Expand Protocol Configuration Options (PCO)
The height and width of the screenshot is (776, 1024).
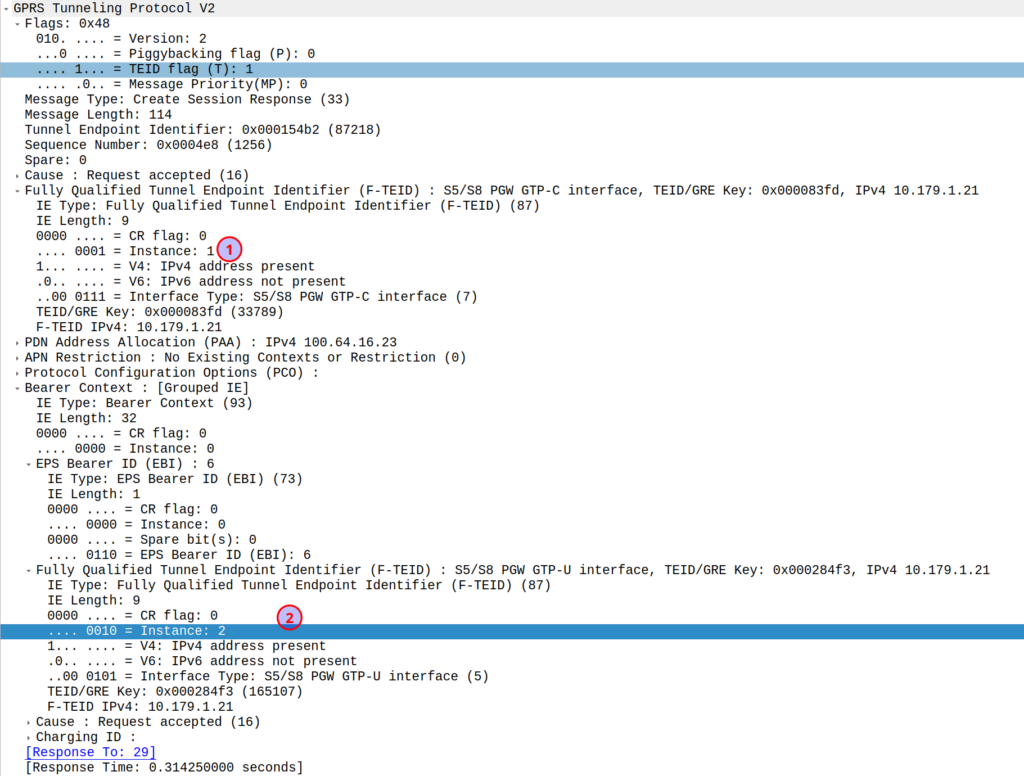point(17,373)
